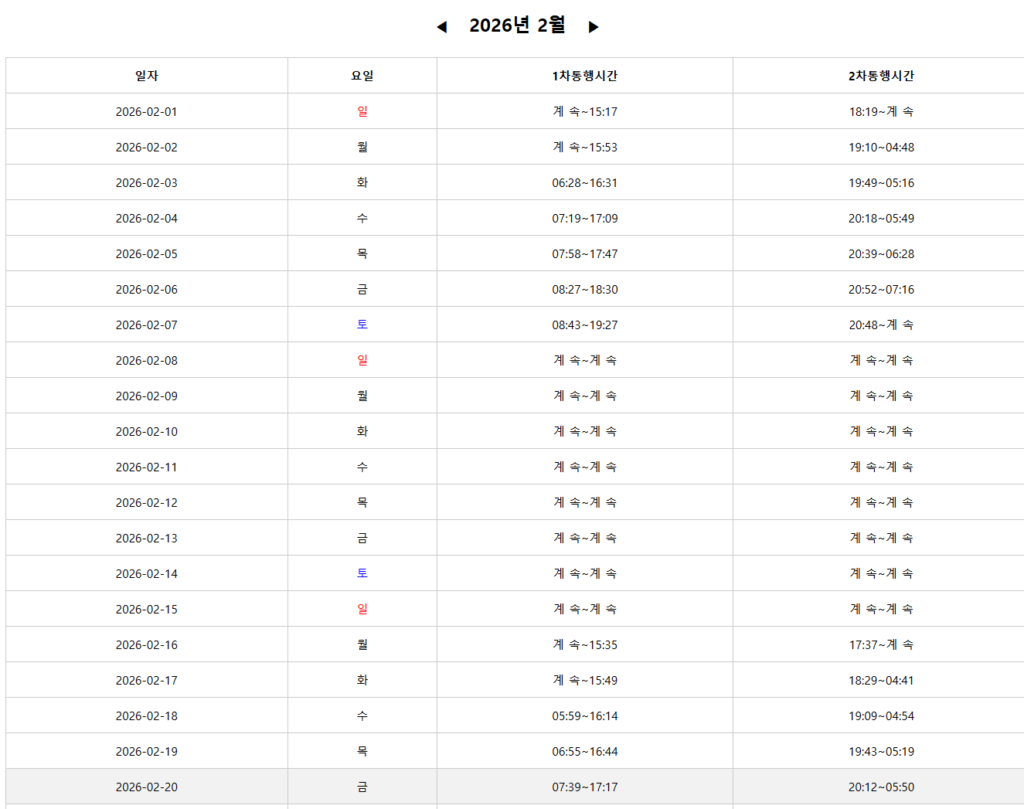Go to next month arrow

[x=593, y=27]
